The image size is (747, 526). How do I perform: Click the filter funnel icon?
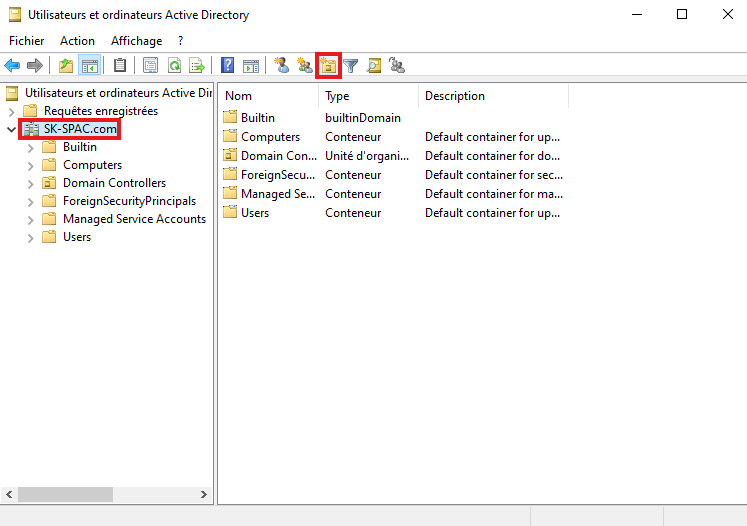click(351, 66)
